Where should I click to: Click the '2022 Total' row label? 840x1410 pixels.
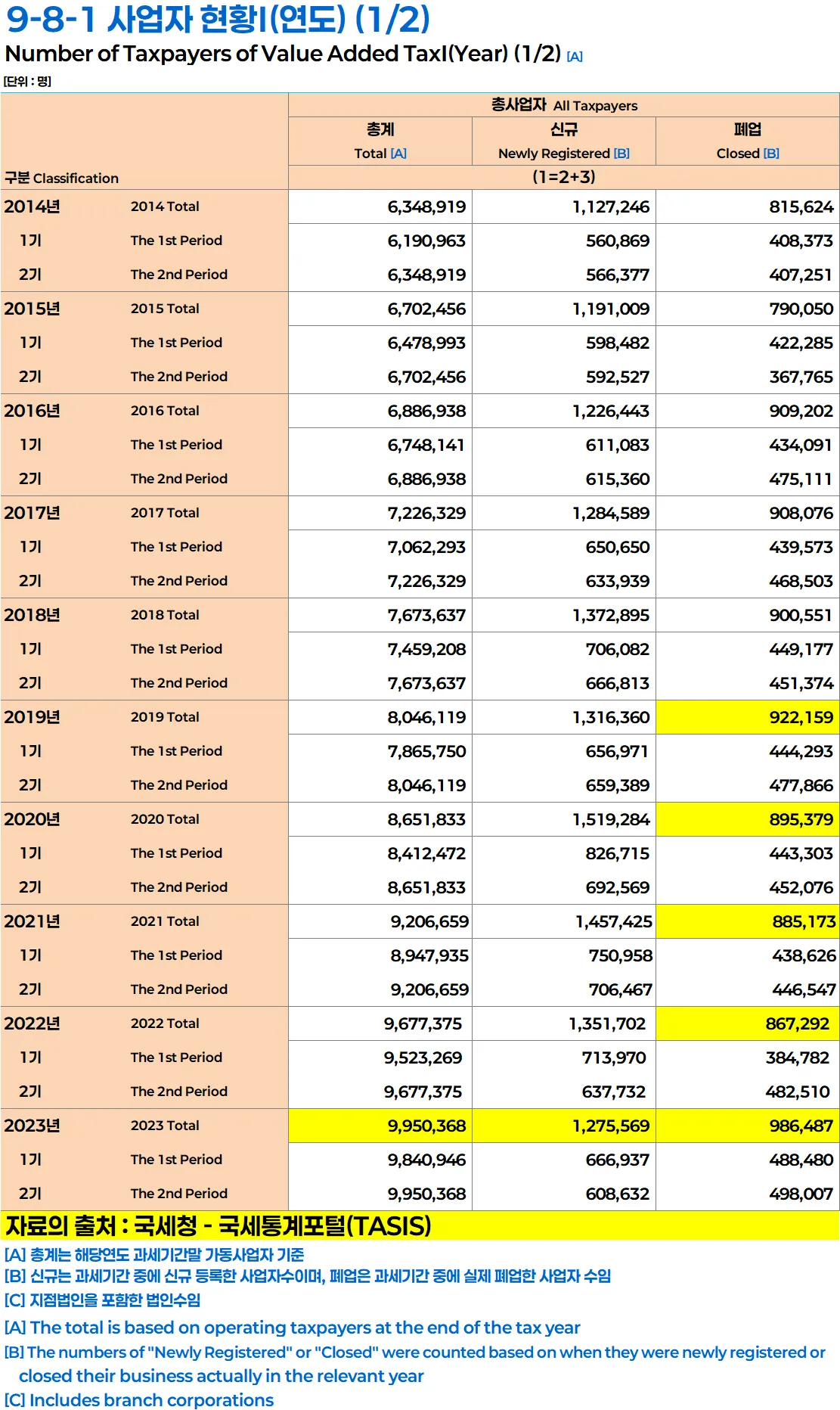click(165, 1023)
